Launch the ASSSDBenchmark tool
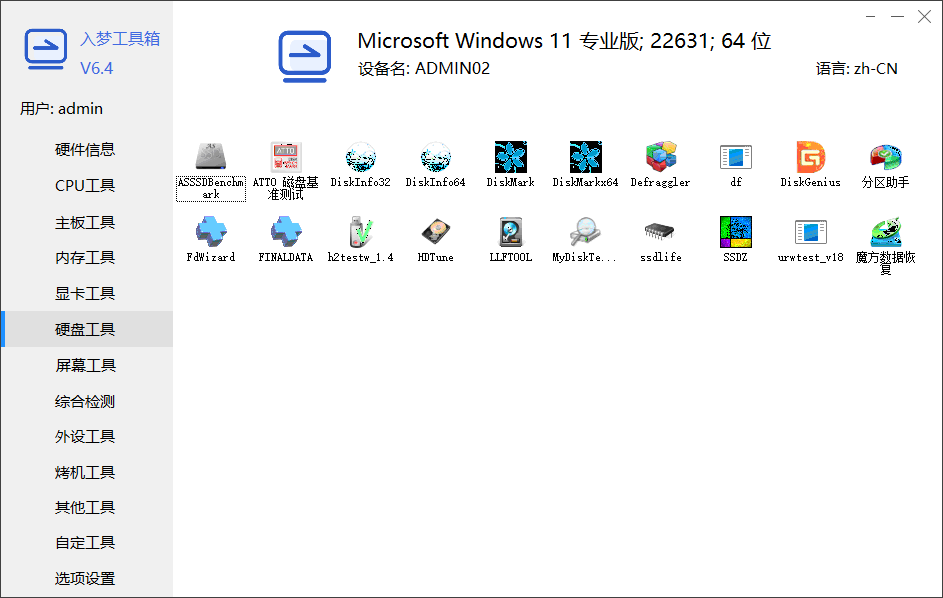The image size is (943, 598). pos(210,171)
